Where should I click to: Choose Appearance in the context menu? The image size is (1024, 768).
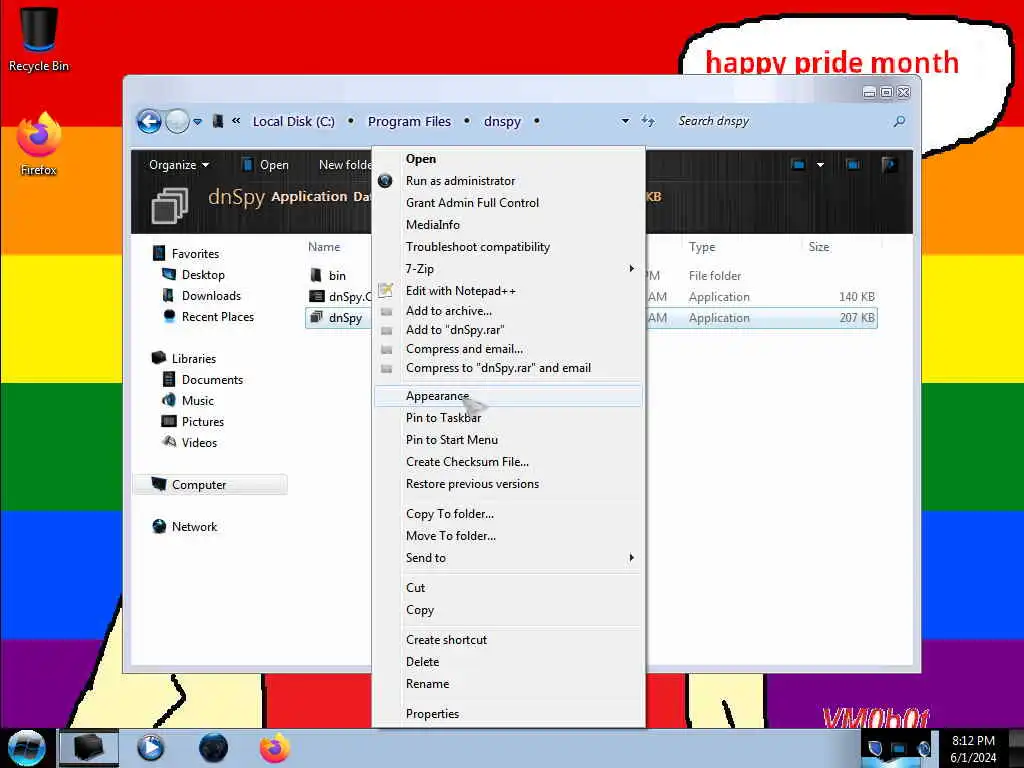[508, 396]
